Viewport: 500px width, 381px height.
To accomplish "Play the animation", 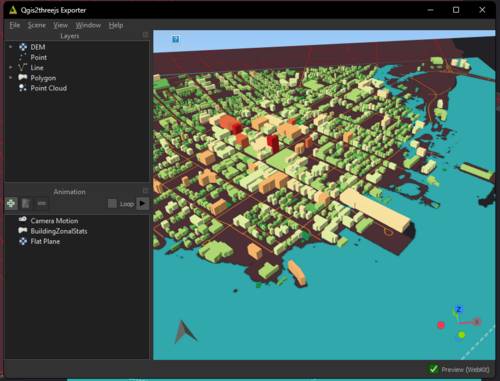I will pos(142,203).
